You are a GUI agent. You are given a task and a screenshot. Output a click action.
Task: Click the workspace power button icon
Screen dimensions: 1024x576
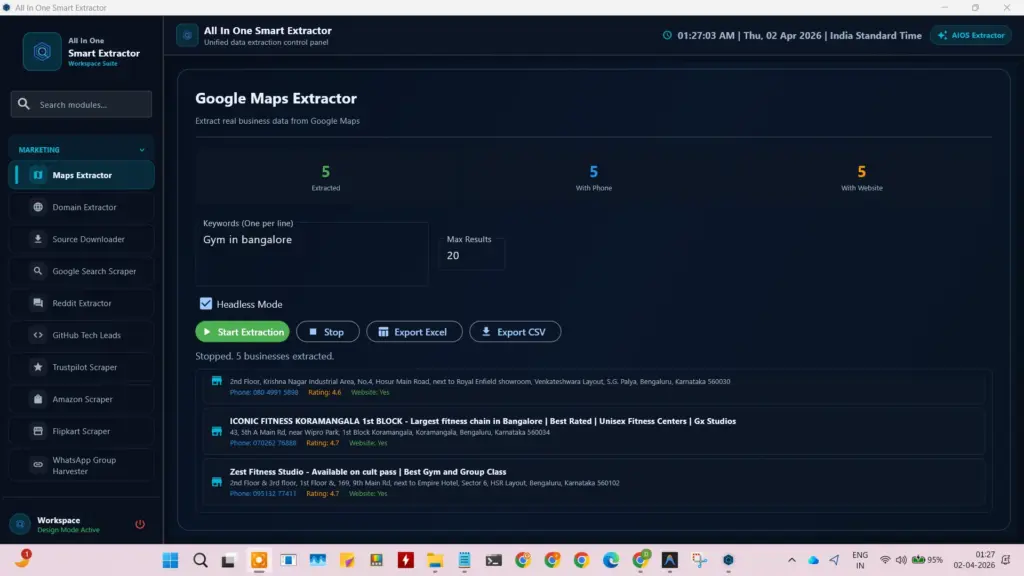[x=140, y=524]
